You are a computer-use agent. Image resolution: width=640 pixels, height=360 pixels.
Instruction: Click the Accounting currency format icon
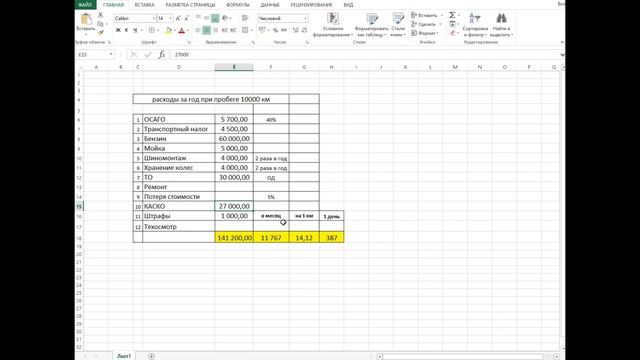click(262, 30)
